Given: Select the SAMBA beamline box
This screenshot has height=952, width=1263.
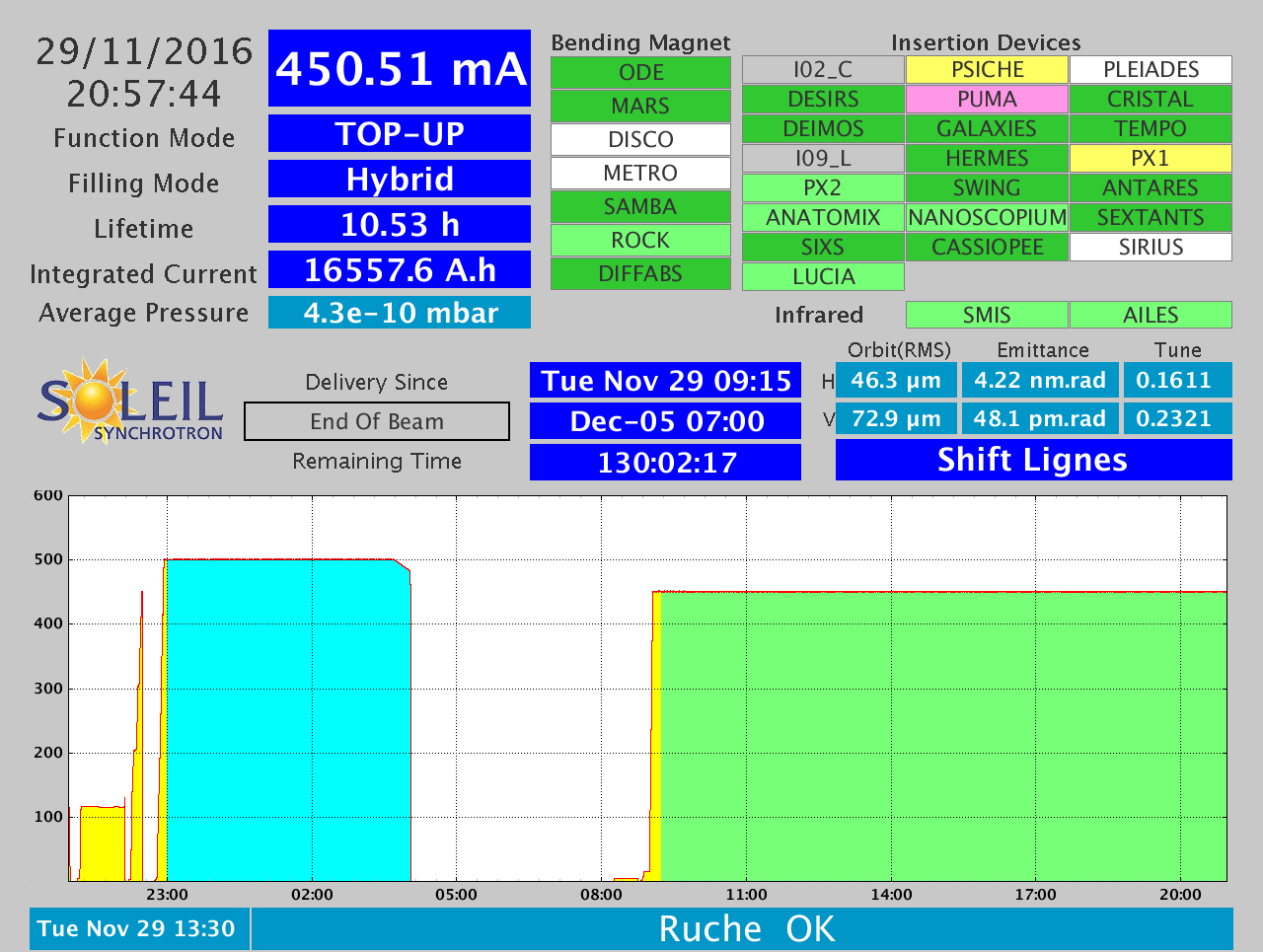Looking at the screenshot, I should [640, 207].
